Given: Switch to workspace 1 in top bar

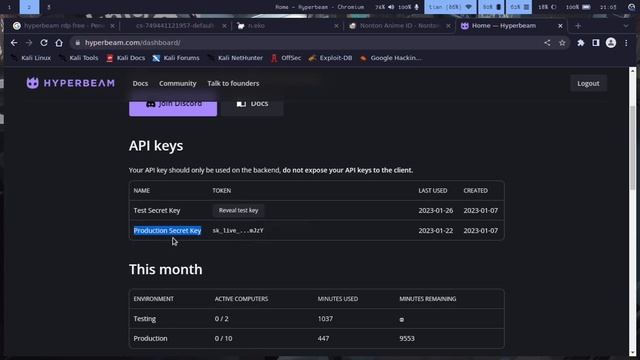Looking at the screenshot, I should (x=9, y=7).
